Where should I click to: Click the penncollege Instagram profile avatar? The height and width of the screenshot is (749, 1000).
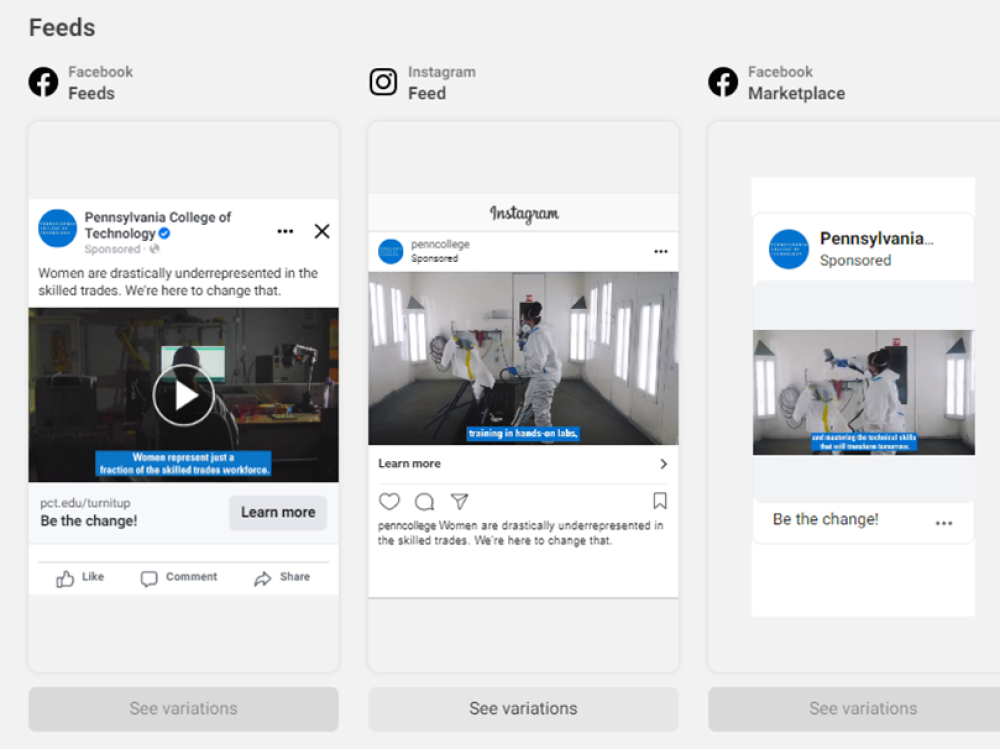[390, 251]
